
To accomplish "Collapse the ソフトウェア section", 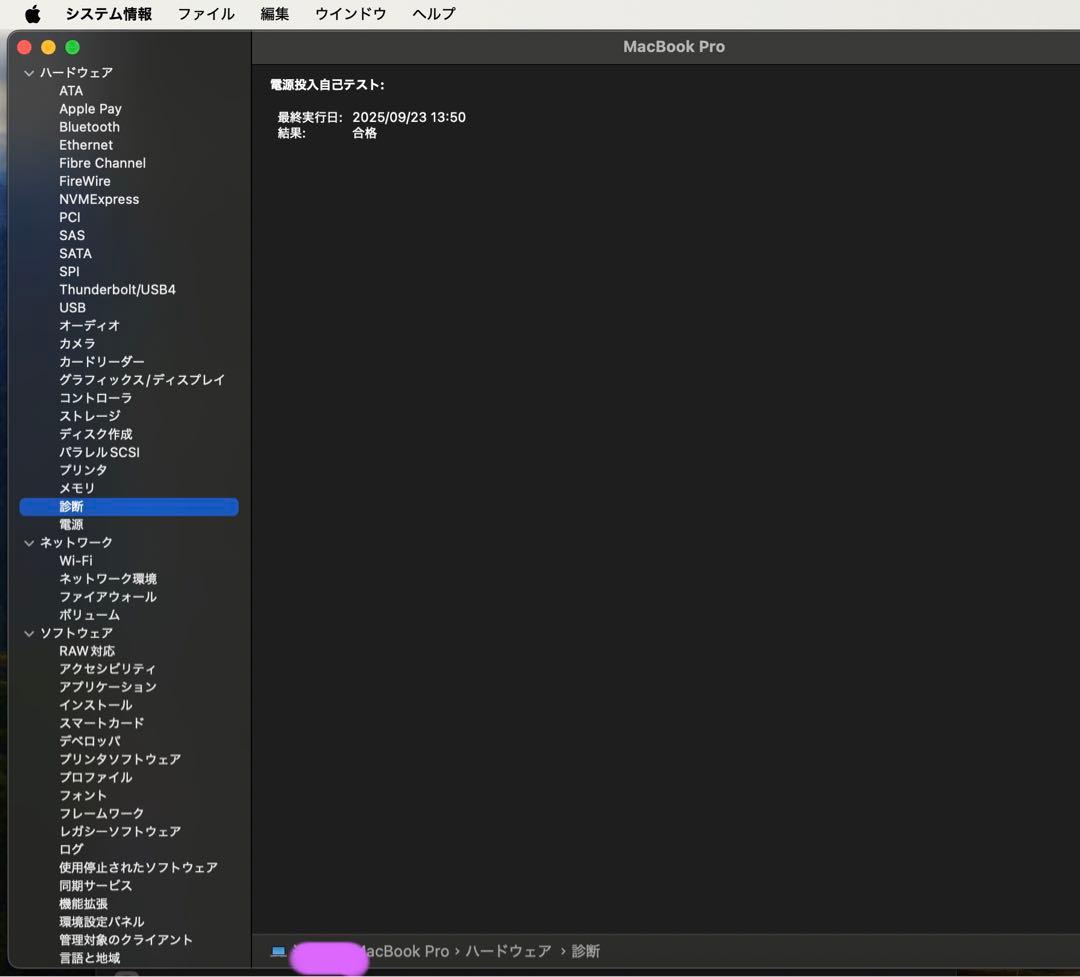I will tap(28, 632).
